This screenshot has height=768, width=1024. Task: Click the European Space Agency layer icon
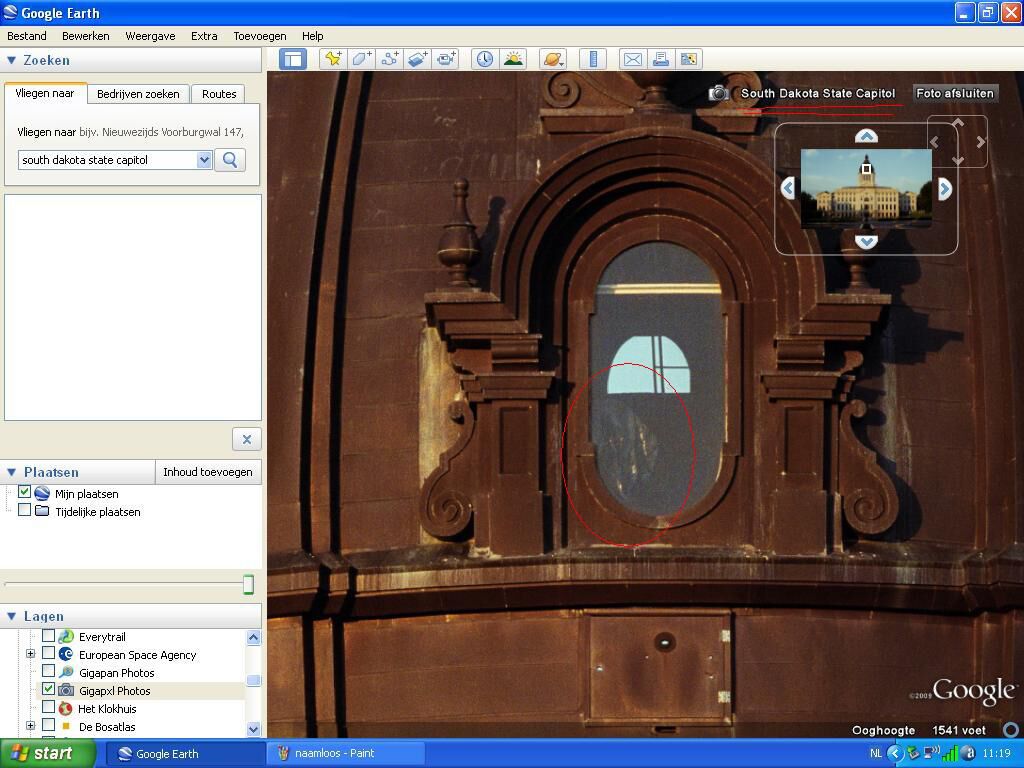pyautogui.click(x=66, y=654)
